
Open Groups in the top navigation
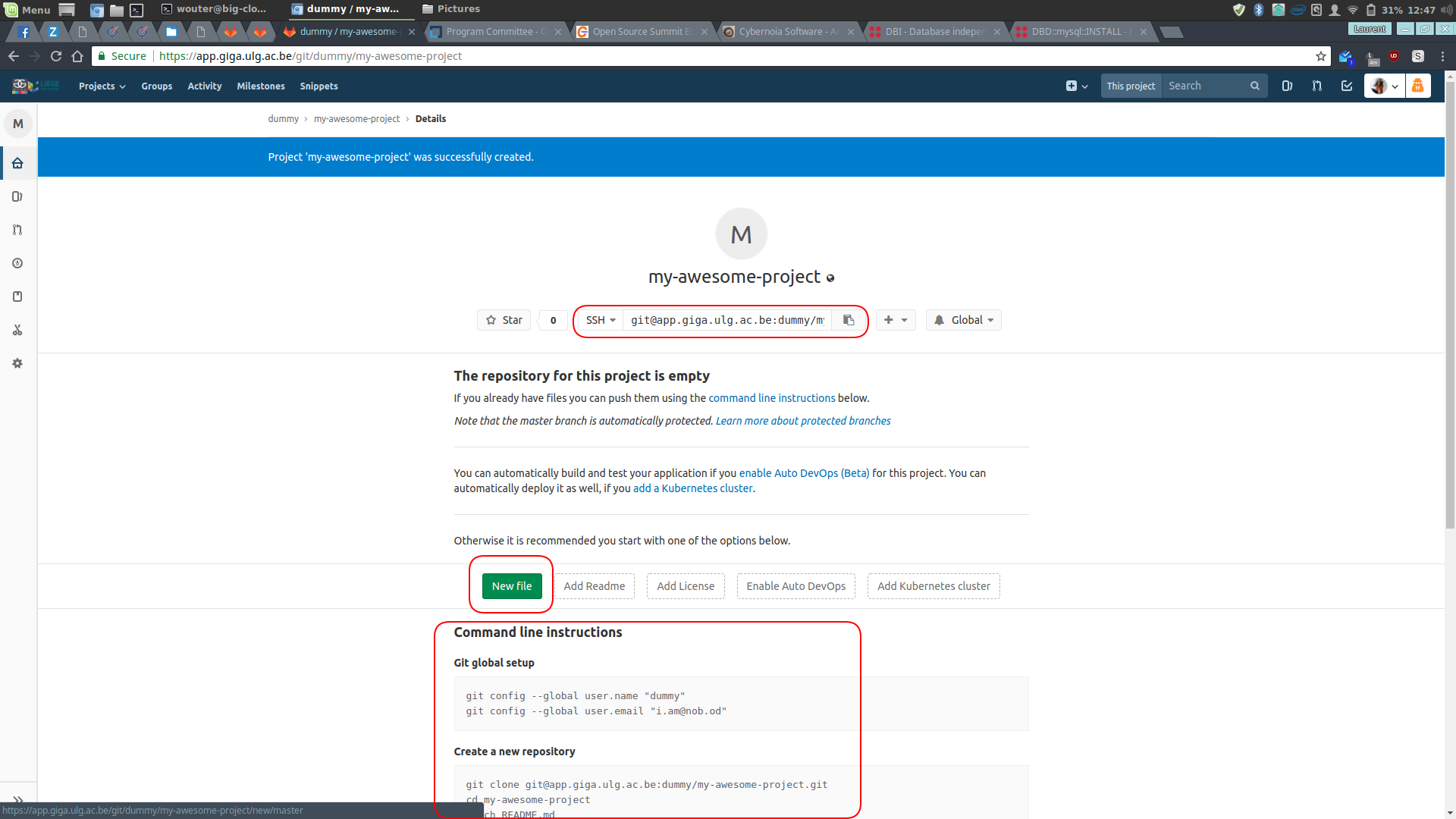157,86
